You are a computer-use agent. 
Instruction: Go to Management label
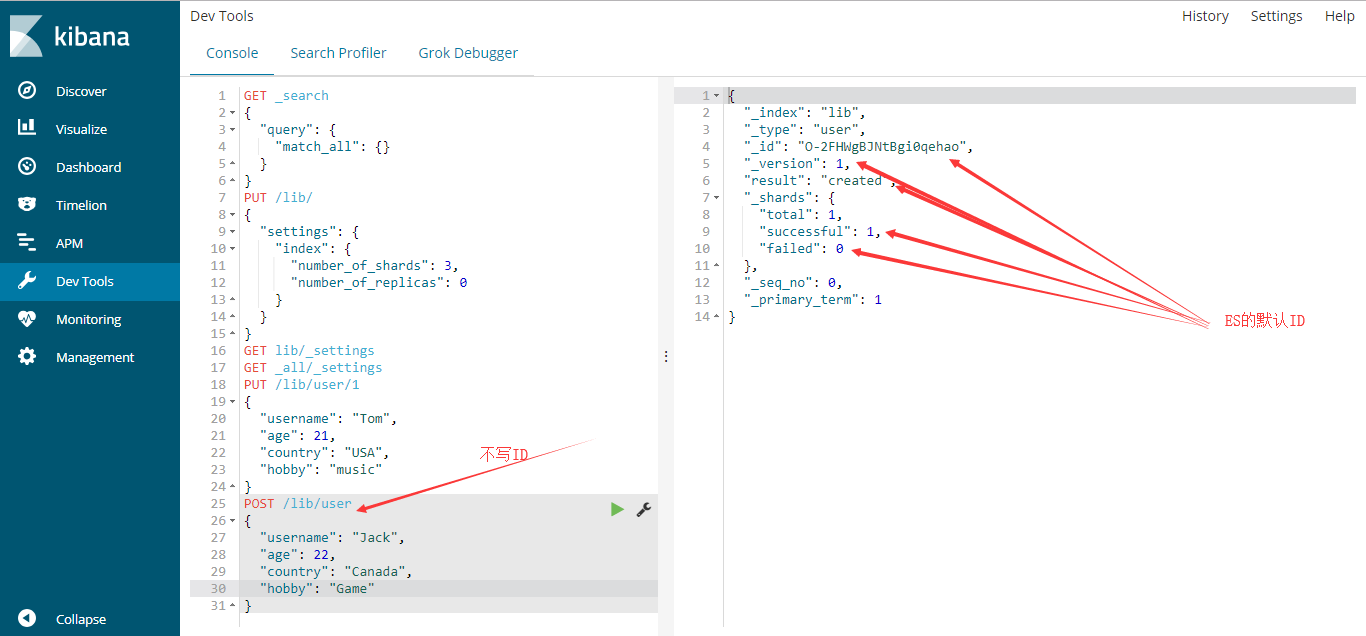(x=95, y=357)
